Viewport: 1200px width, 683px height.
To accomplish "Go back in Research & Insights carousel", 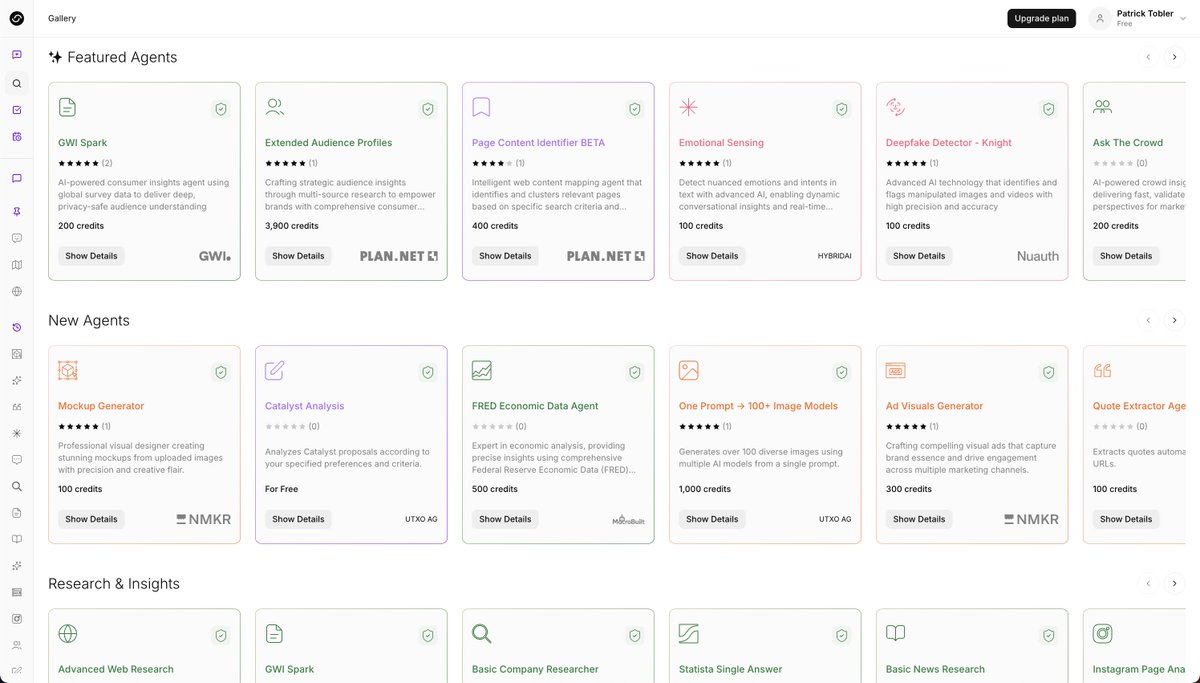I will (1148, 583).
